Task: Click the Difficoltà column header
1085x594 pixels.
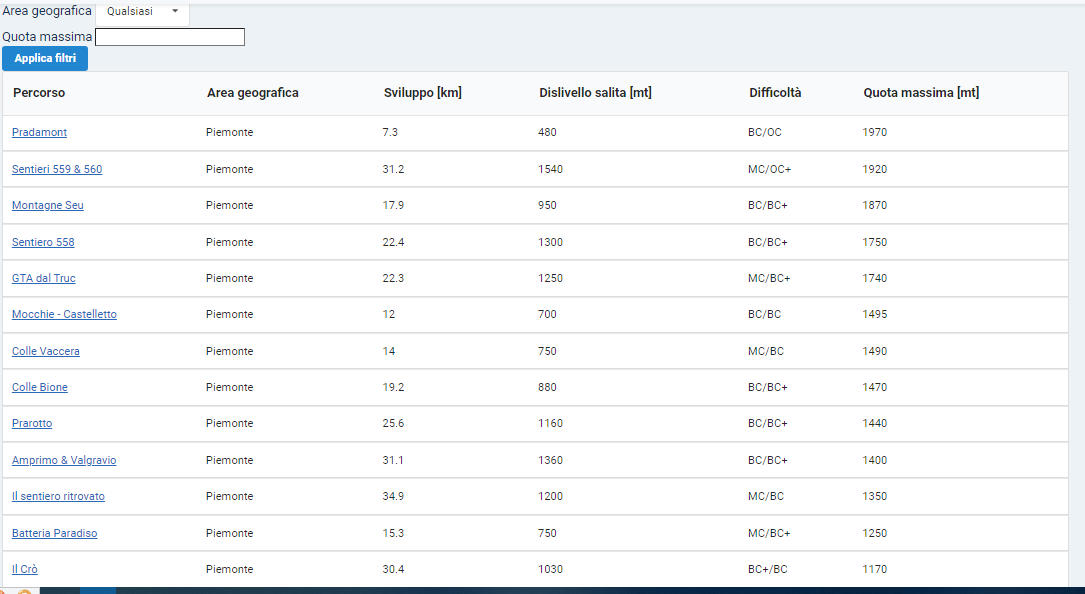Action: tap(775, 93)
